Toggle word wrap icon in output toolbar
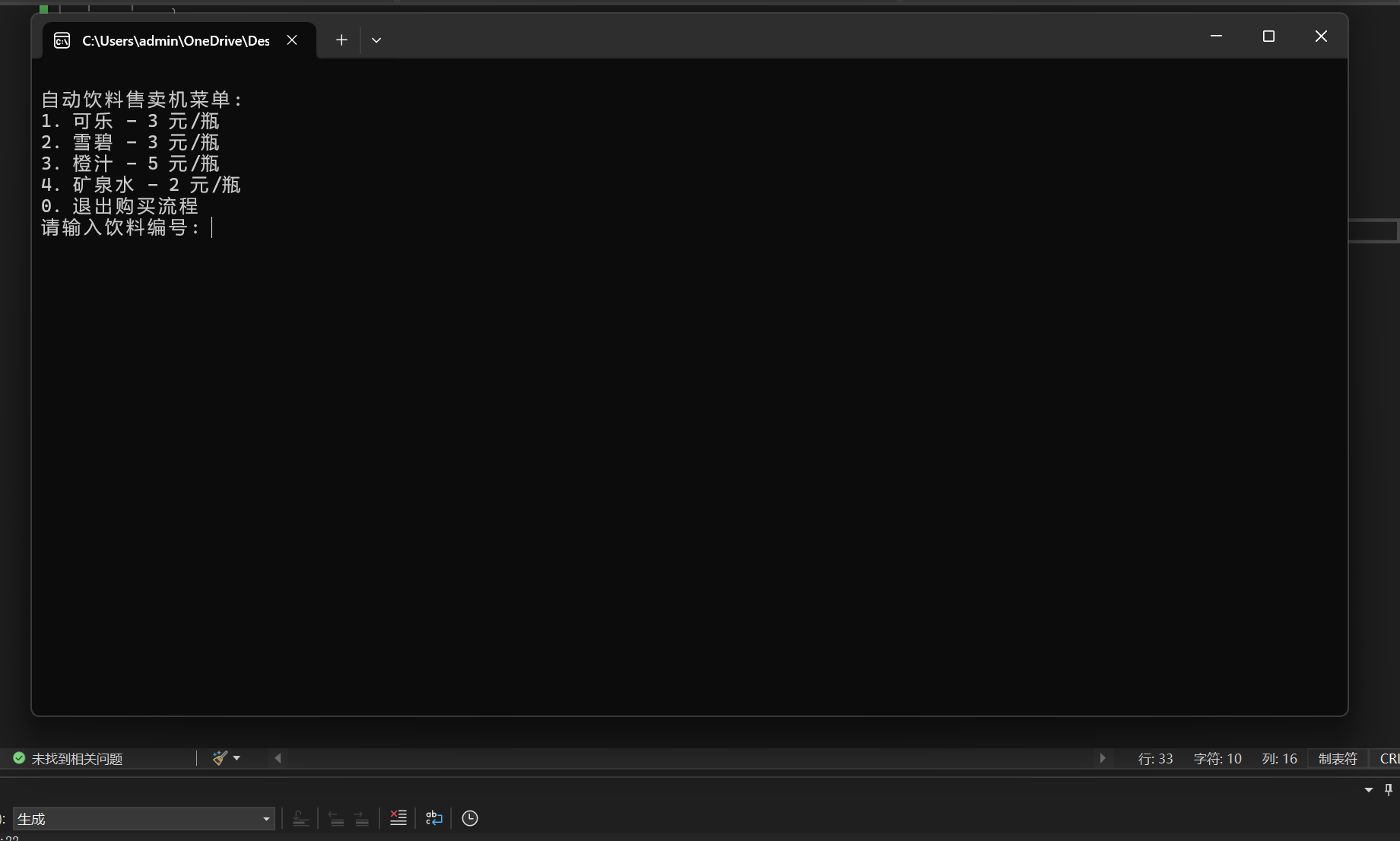 click(434, 818)
